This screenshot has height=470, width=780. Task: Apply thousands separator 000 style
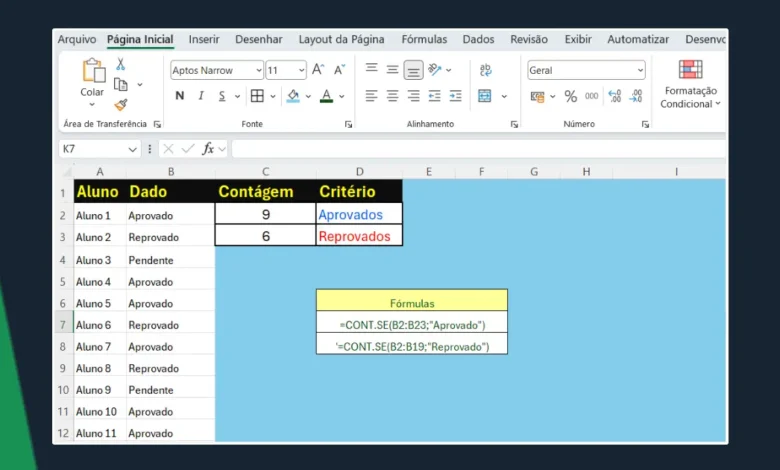(x=591, y=96)
